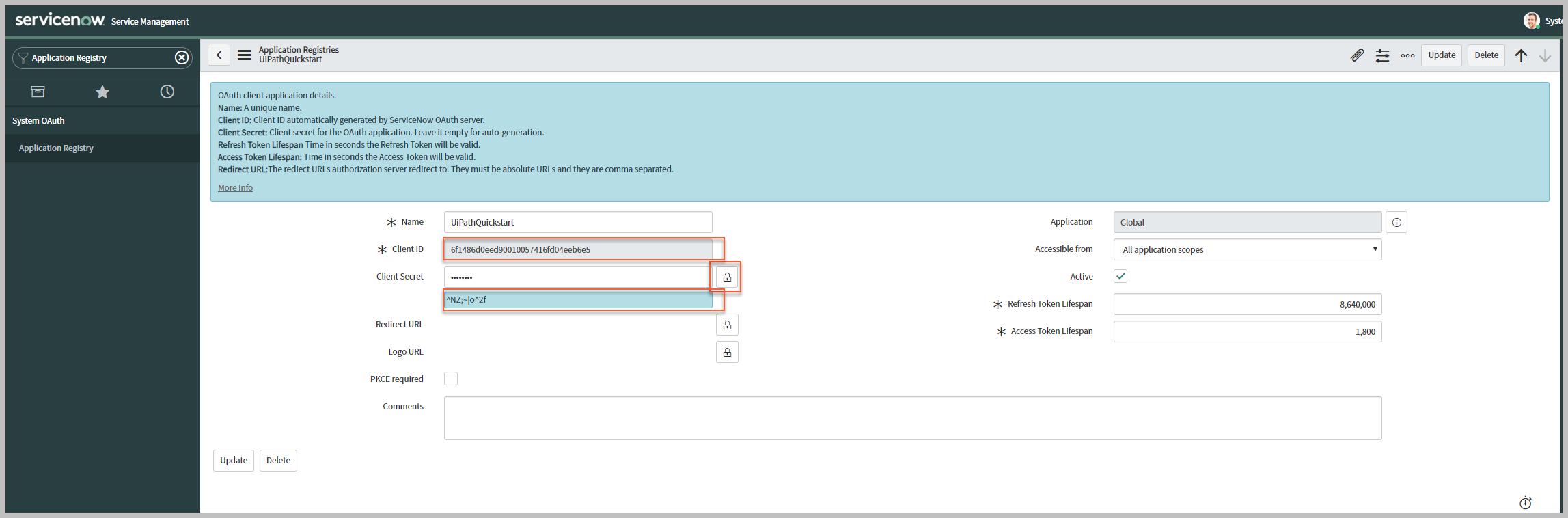Open the personalize form sliders icon

1382,55
